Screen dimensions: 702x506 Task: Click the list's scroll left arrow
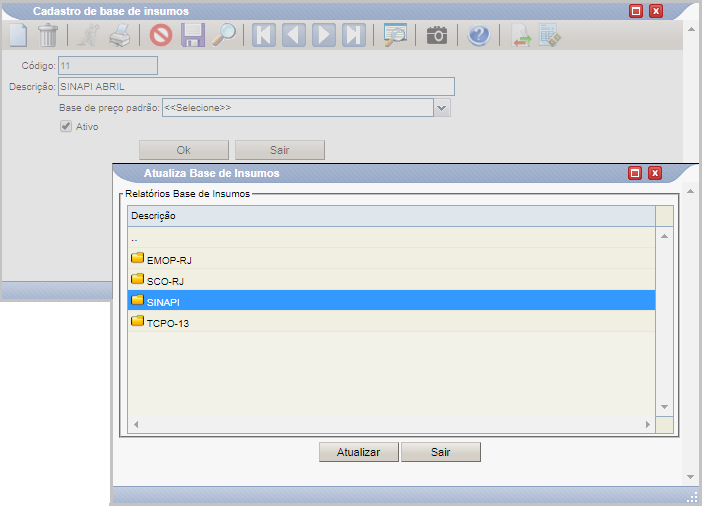pyautogui.click(x=136, y=424)
